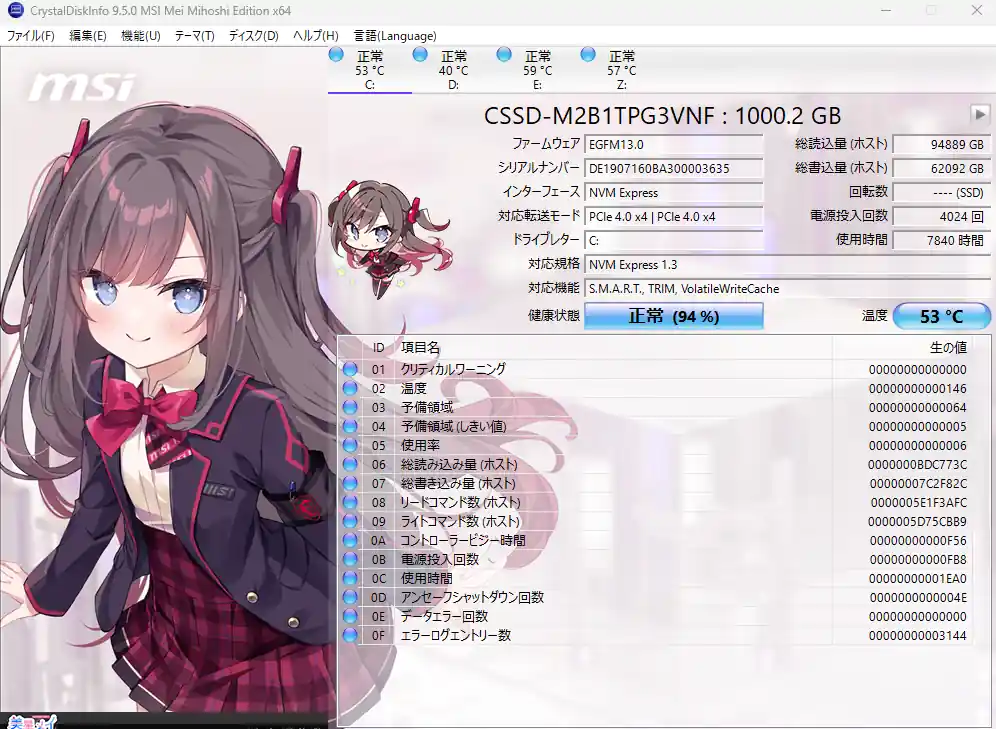The width and height of the screenshot is (996, 729).
Task: Click status icon for 0E データエラー回数
Action: click(350, 616)
